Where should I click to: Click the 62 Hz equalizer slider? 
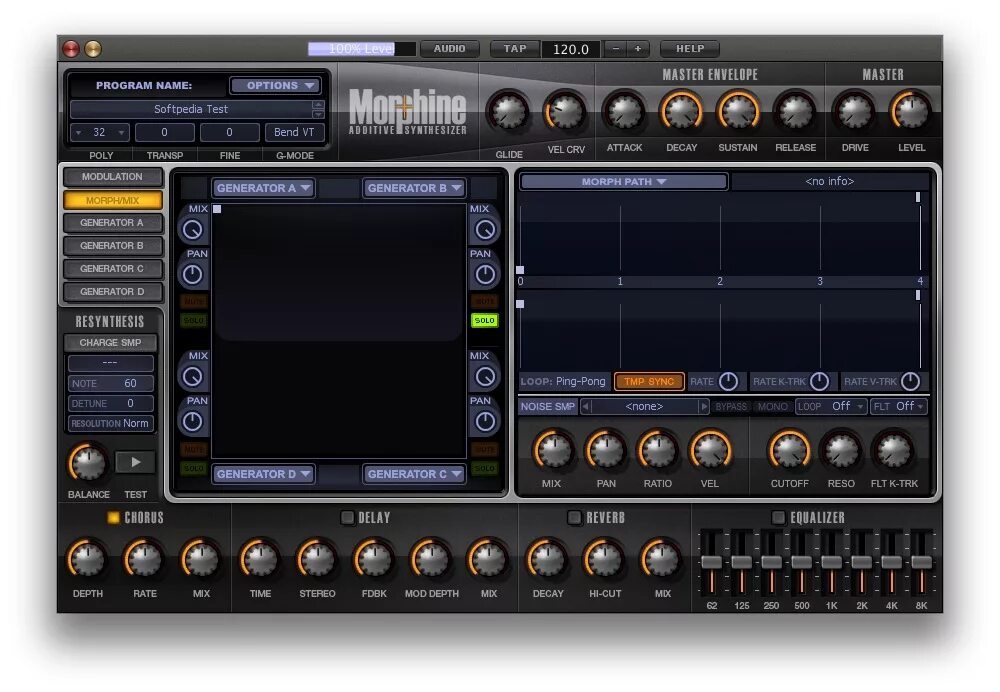[x=712, y=562]
